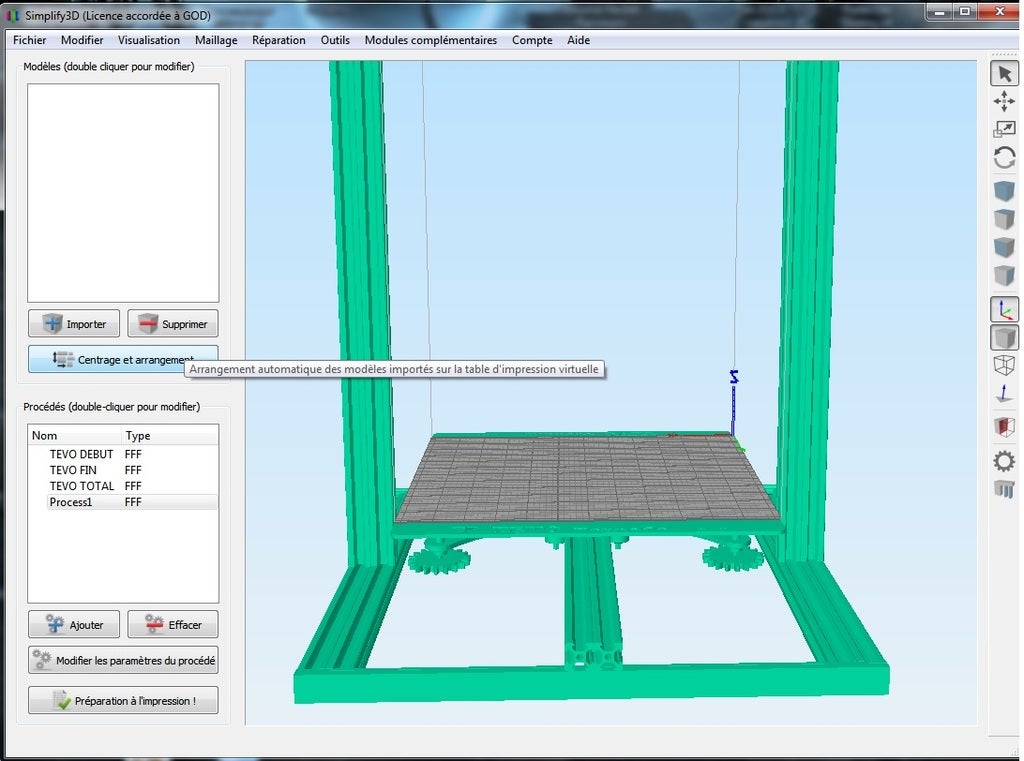
Task: Minimize the Simplify3D window
Action: 940,11
